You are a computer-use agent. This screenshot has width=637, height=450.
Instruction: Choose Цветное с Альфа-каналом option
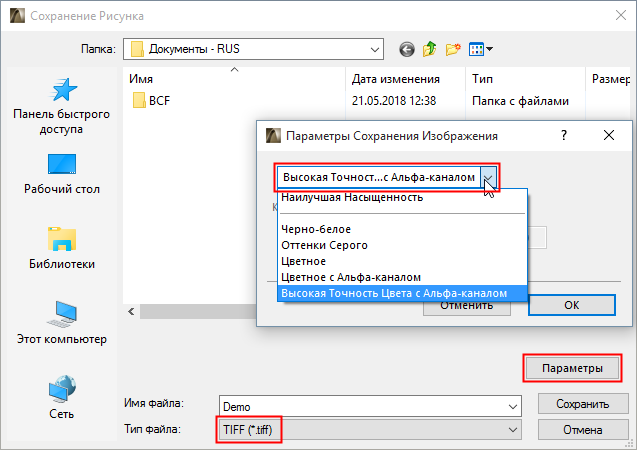[402, 277]
